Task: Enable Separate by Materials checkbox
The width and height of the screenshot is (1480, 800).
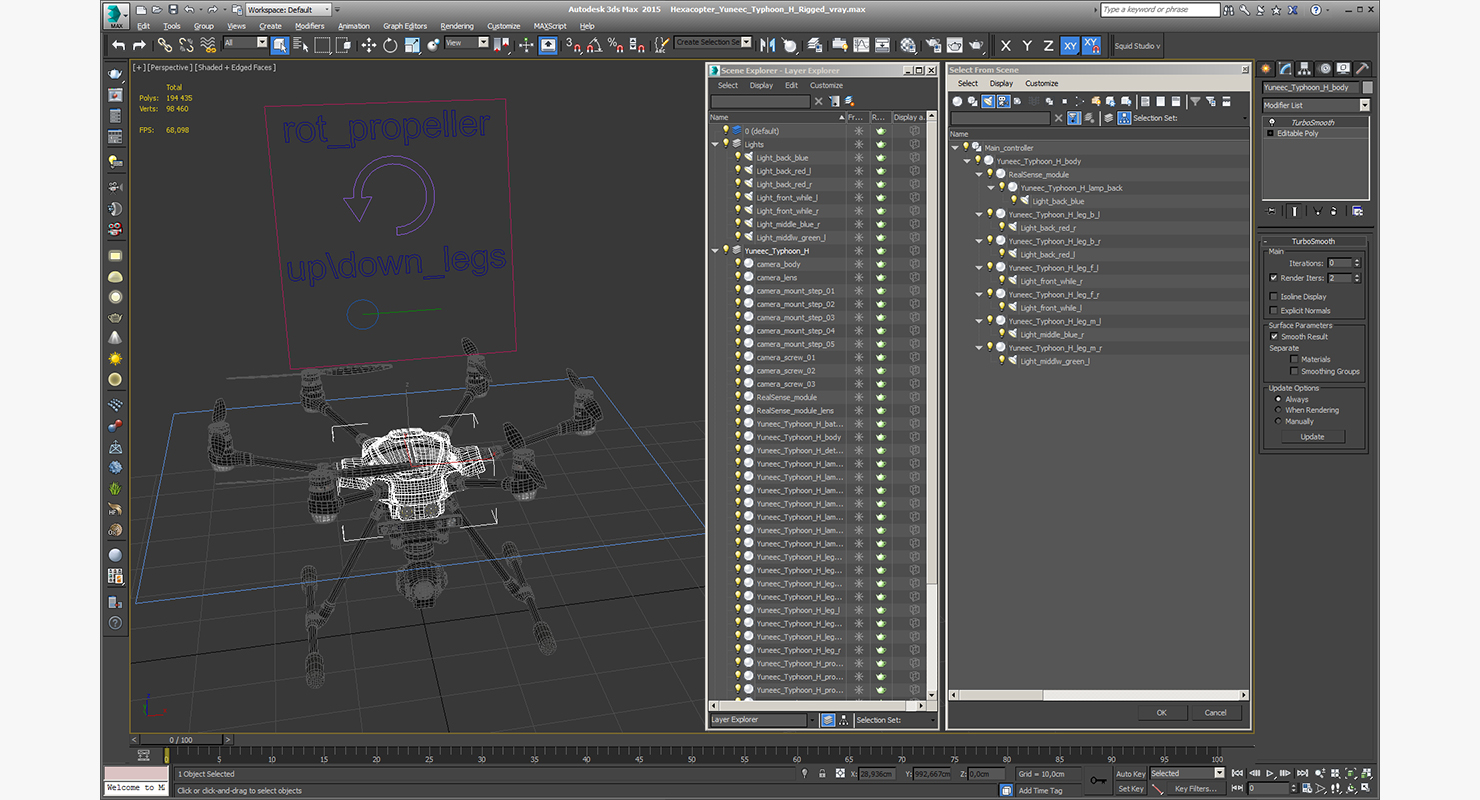Action: (x=1294, y=359)
